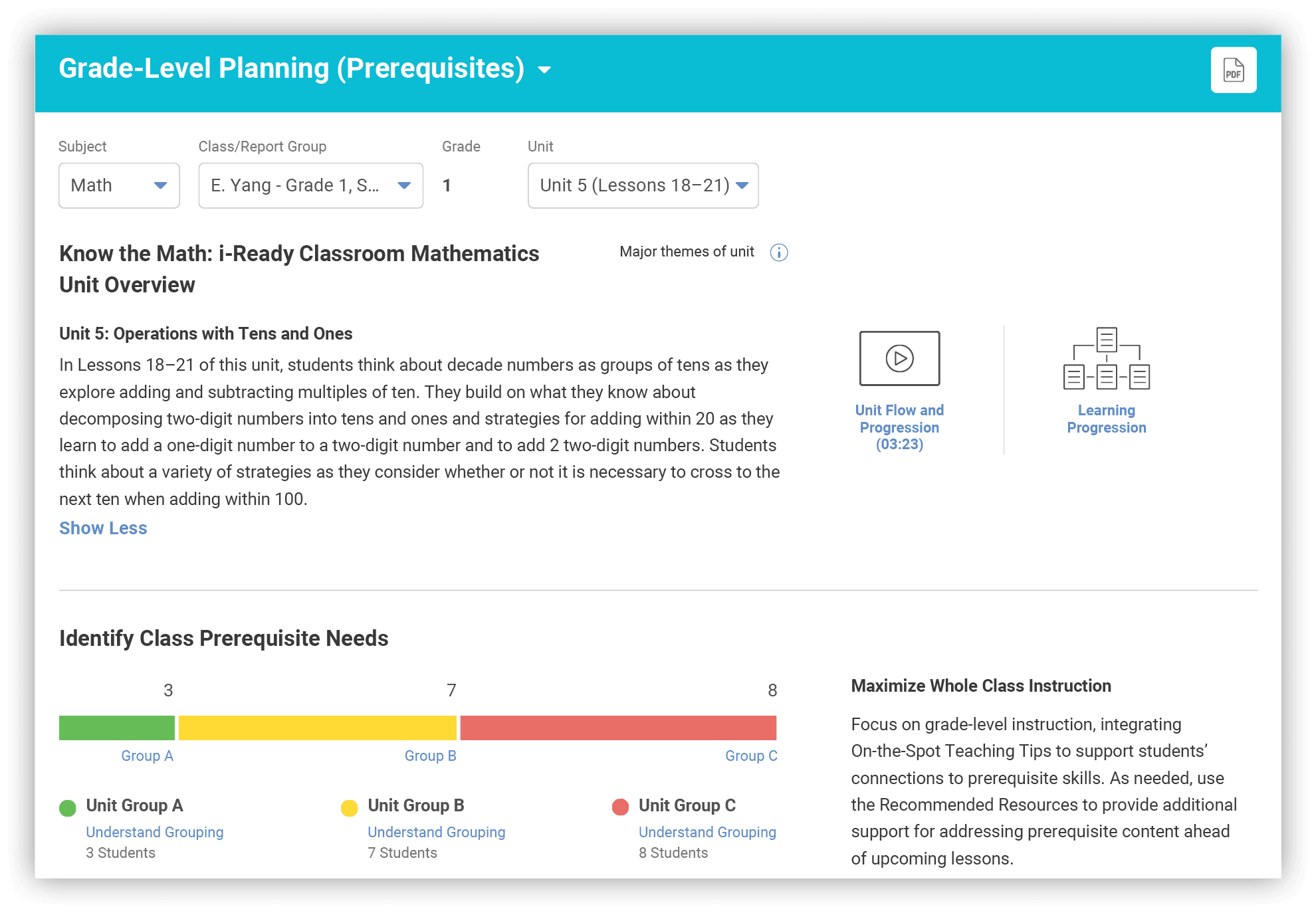Image resolution: width=1316 pixels, height=913 pixels.
Task: Open the Class/Report Group dropdown
Action: coord(310,185)
